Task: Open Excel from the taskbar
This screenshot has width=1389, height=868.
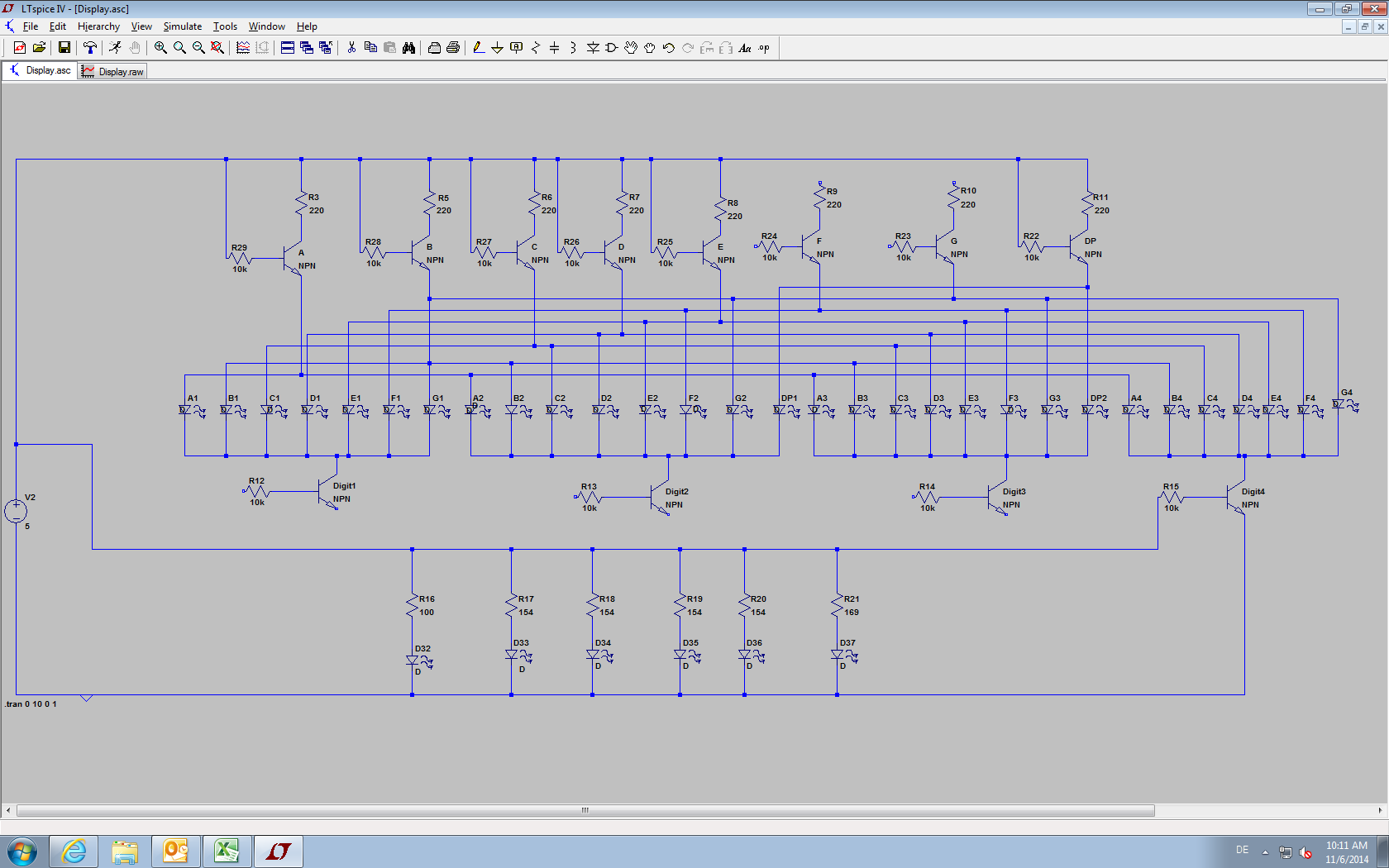Action: pyautogui.click(x=227, y=851)
